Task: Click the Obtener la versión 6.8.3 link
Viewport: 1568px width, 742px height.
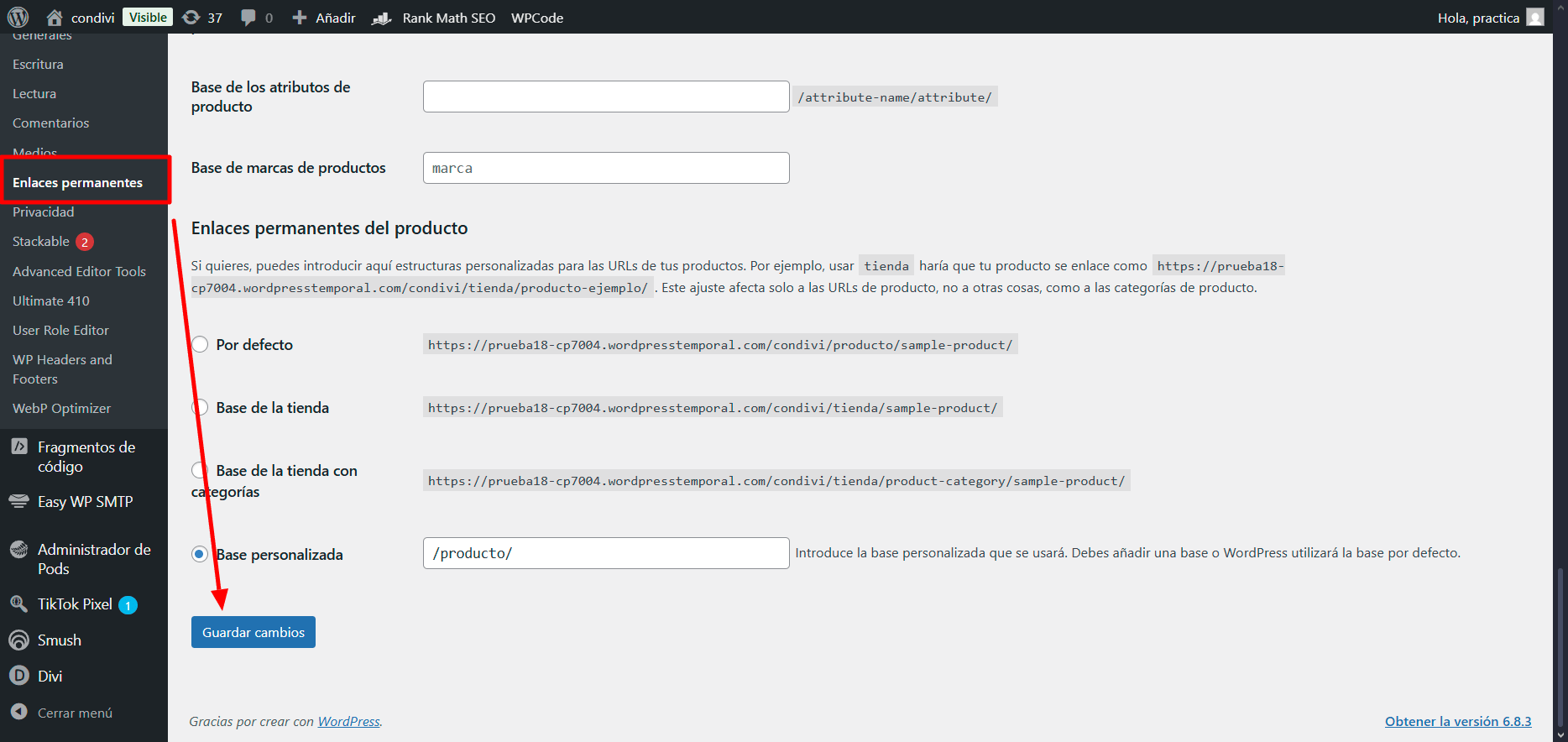Action: click(1457, 722)
